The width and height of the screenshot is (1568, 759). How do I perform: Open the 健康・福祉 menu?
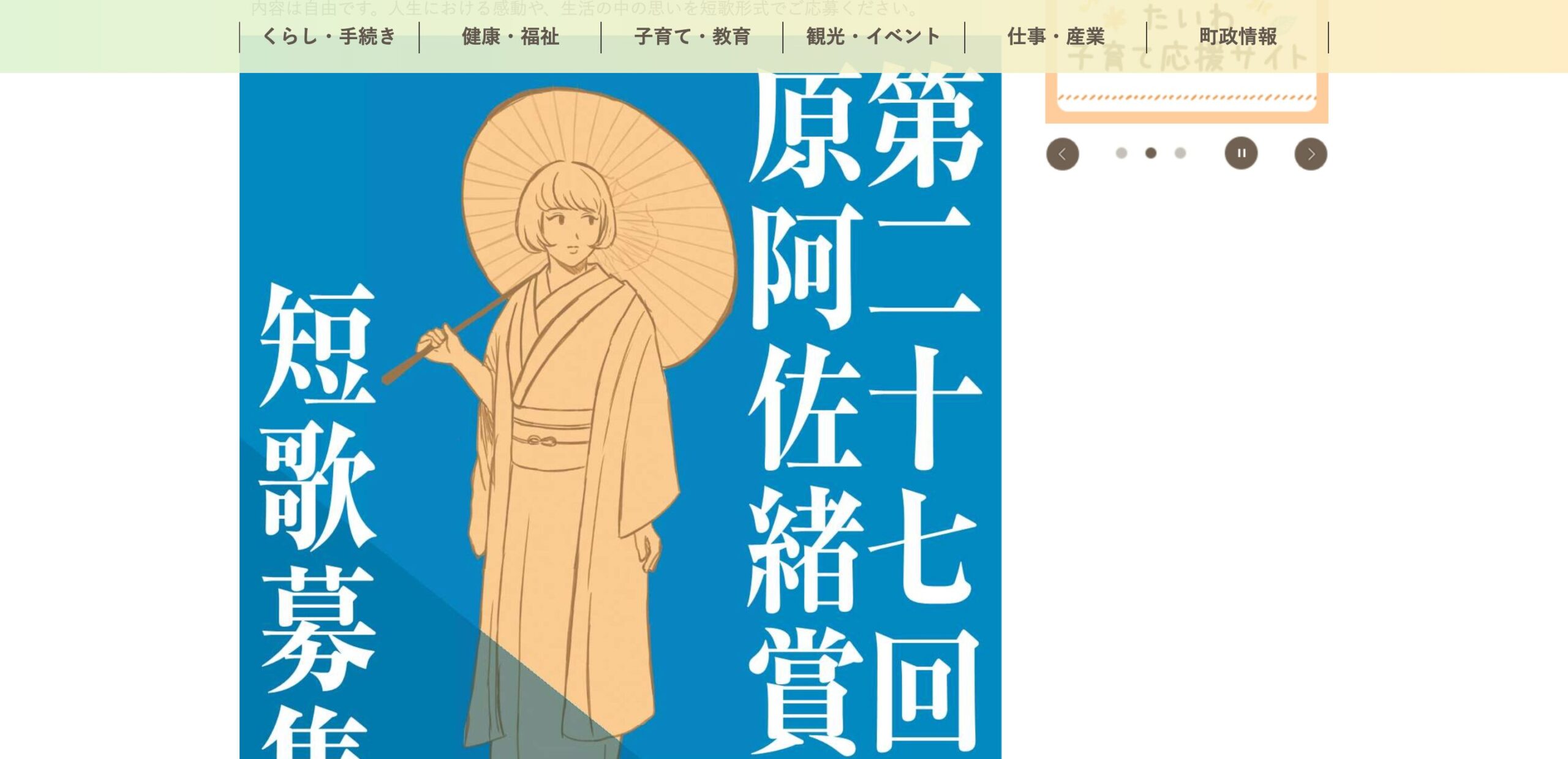(x=510, y=37)
